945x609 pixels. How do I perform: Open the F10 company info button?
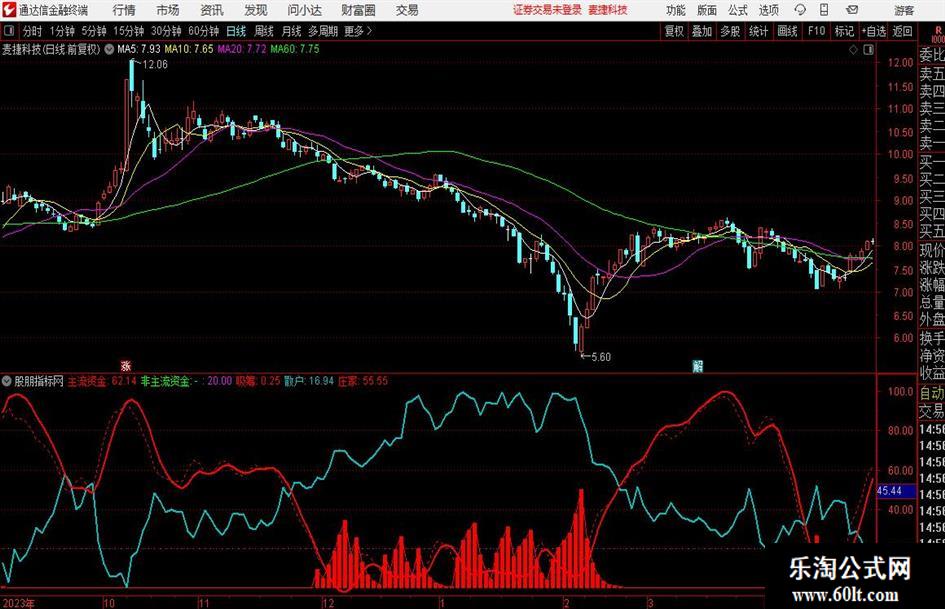point(816,31)
